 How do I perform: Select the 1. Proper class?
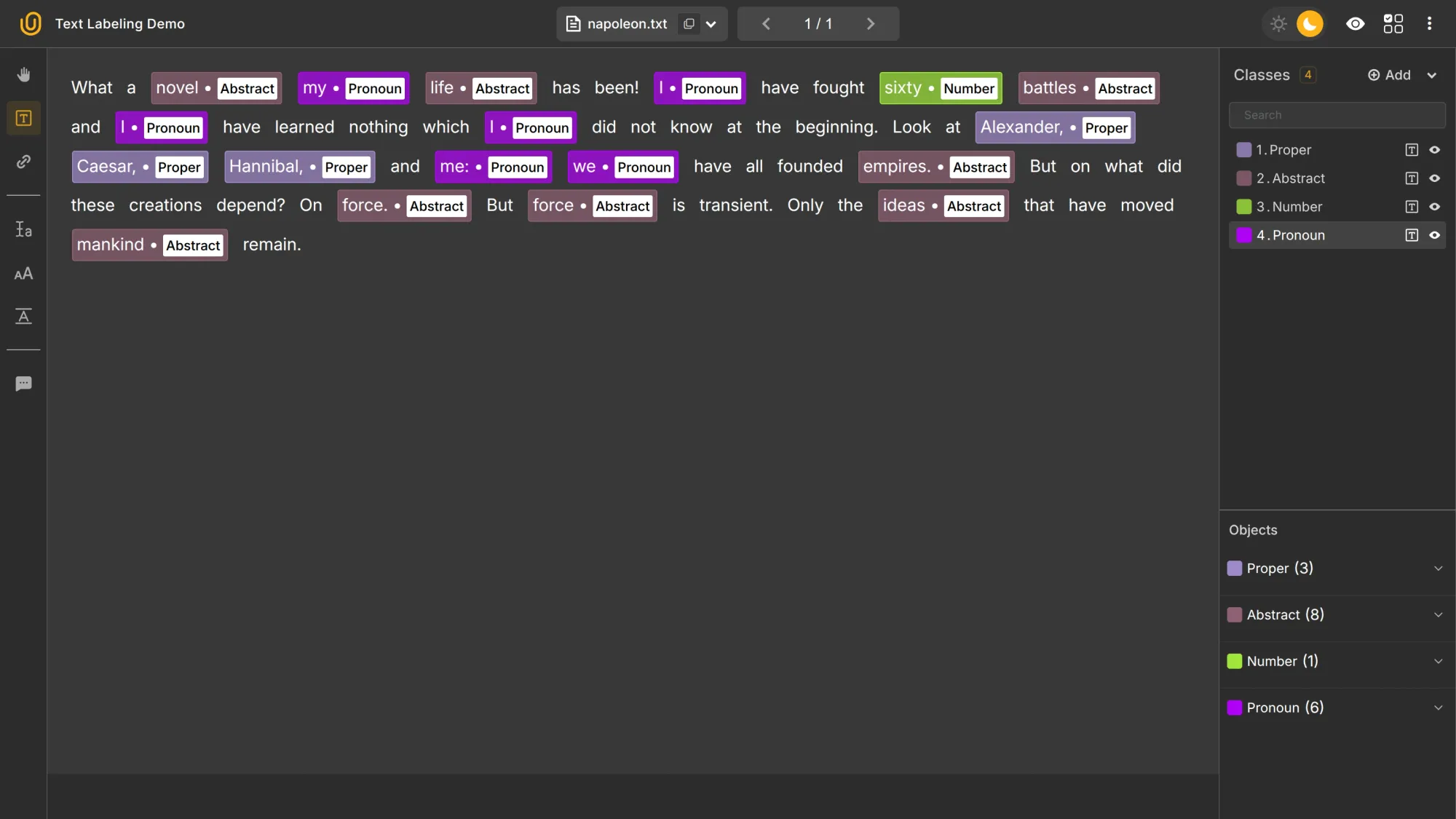click(1337, 150)
